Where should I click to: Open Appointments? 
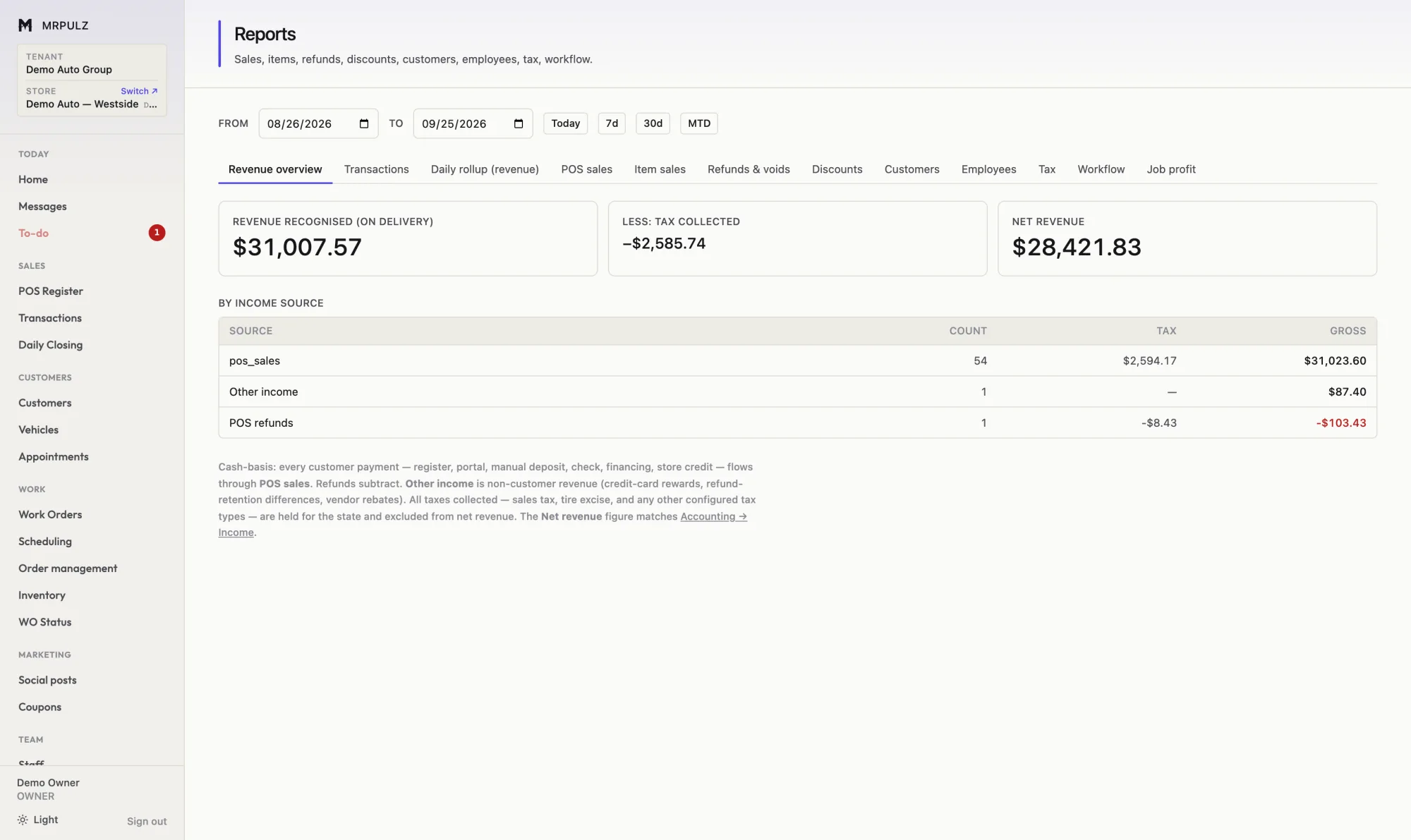(x=54, y=457)
